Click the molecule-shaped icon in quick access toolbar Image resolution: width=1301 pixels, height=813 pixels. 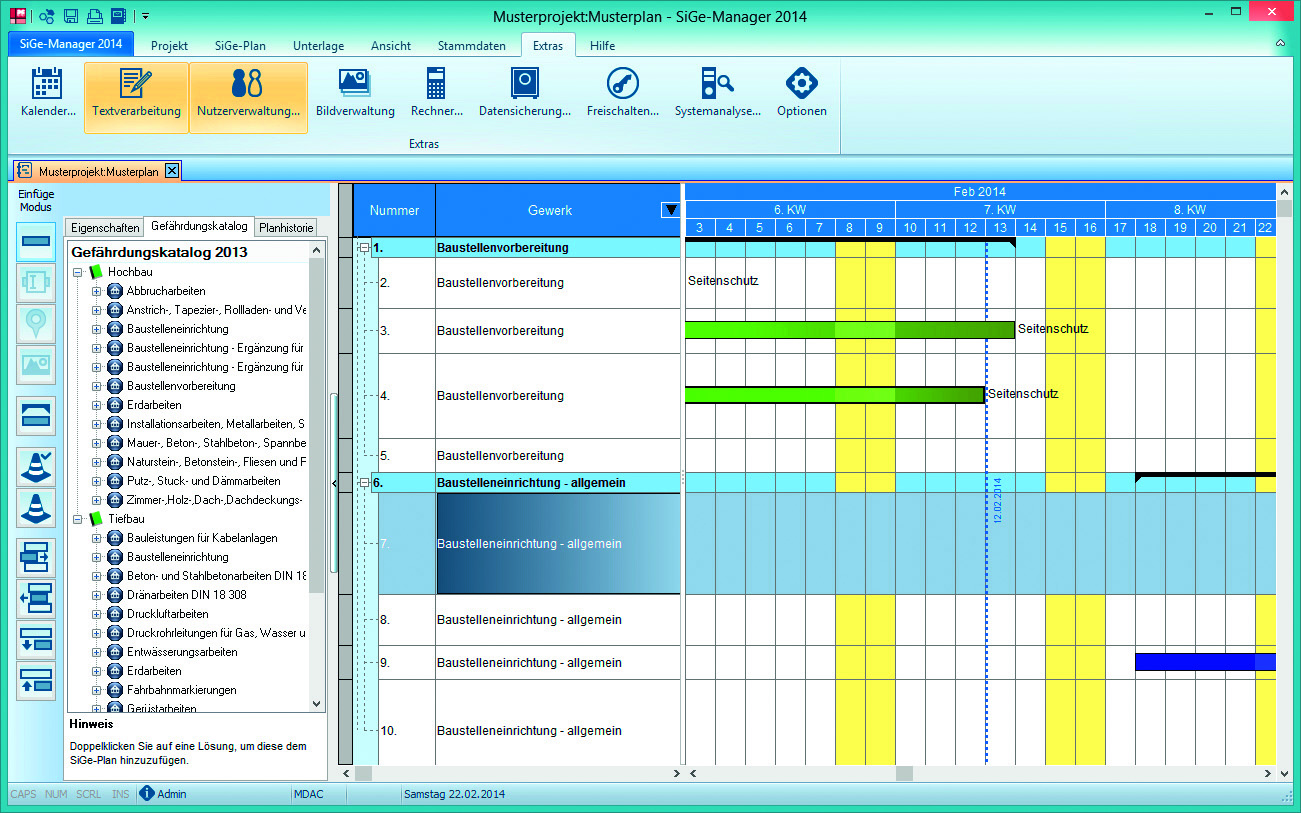click(x=46, y=16)
